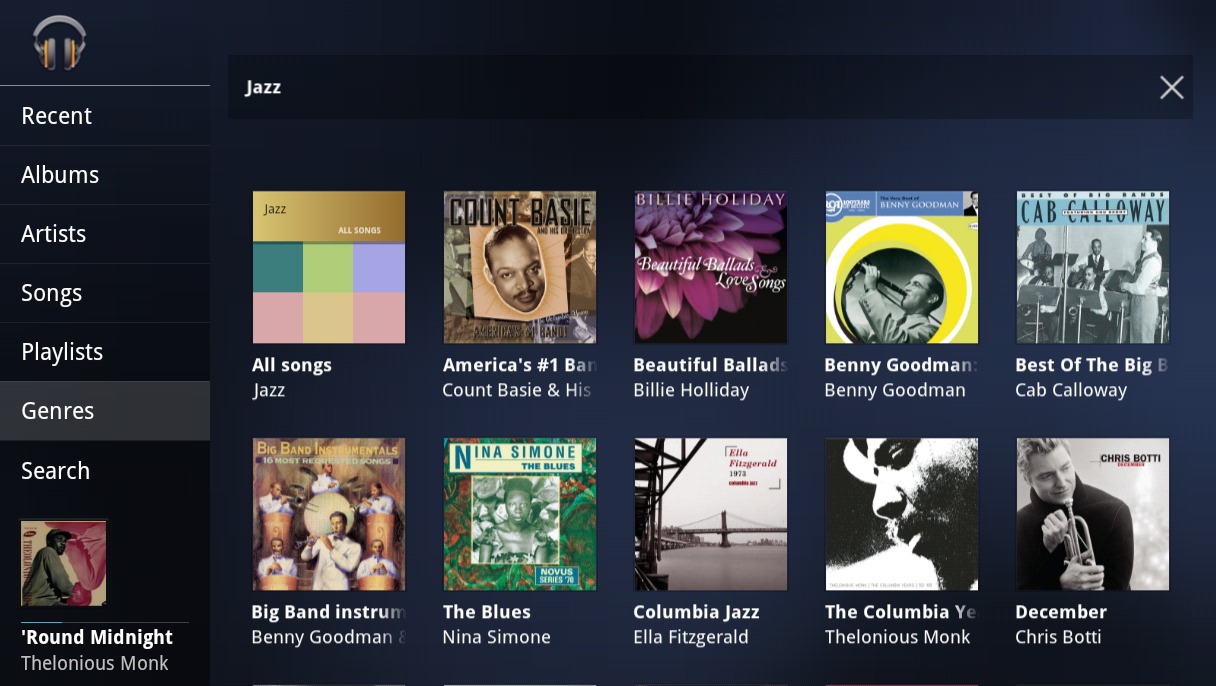The image size is (1216, 686).
Task: Open the Count Basie album cover
Action: pyautogui.click(x=520, y=267)
